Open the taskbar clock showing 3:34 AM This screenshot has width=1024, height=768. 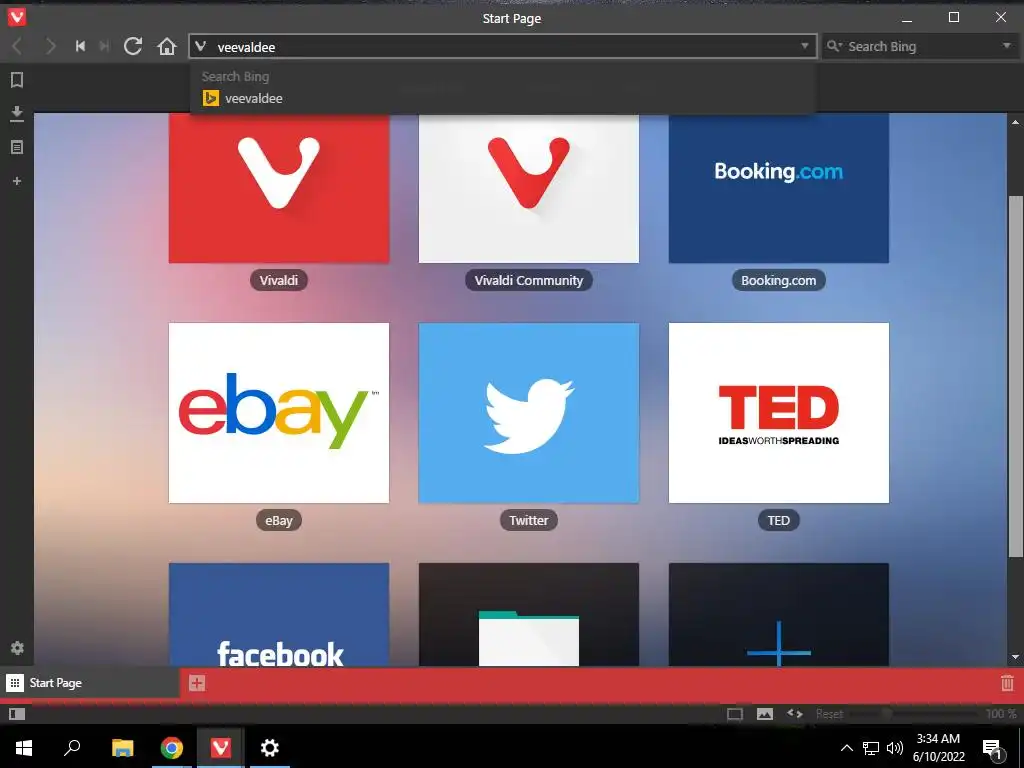coord(938,748)
